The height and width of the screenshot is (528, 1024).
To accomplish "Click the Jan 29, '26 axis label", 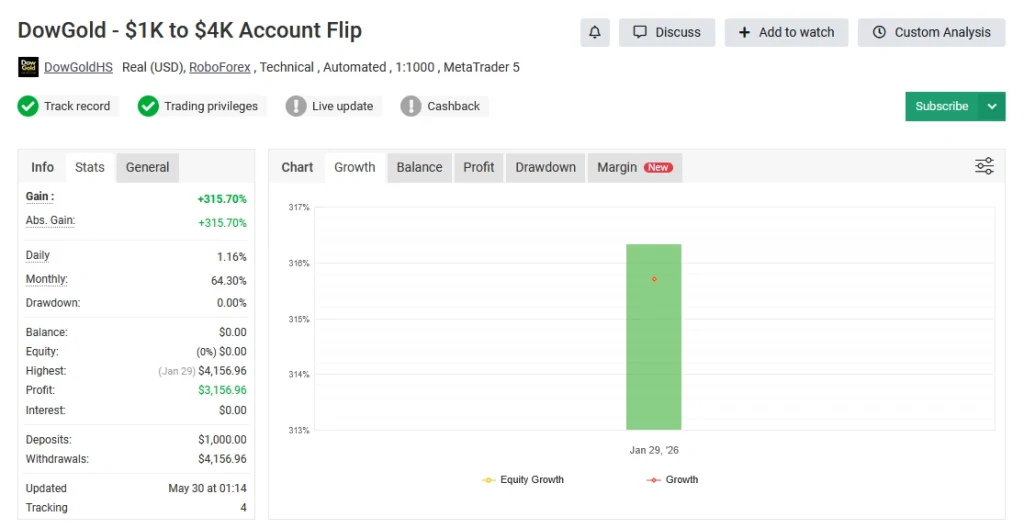I will coord(654,450).
